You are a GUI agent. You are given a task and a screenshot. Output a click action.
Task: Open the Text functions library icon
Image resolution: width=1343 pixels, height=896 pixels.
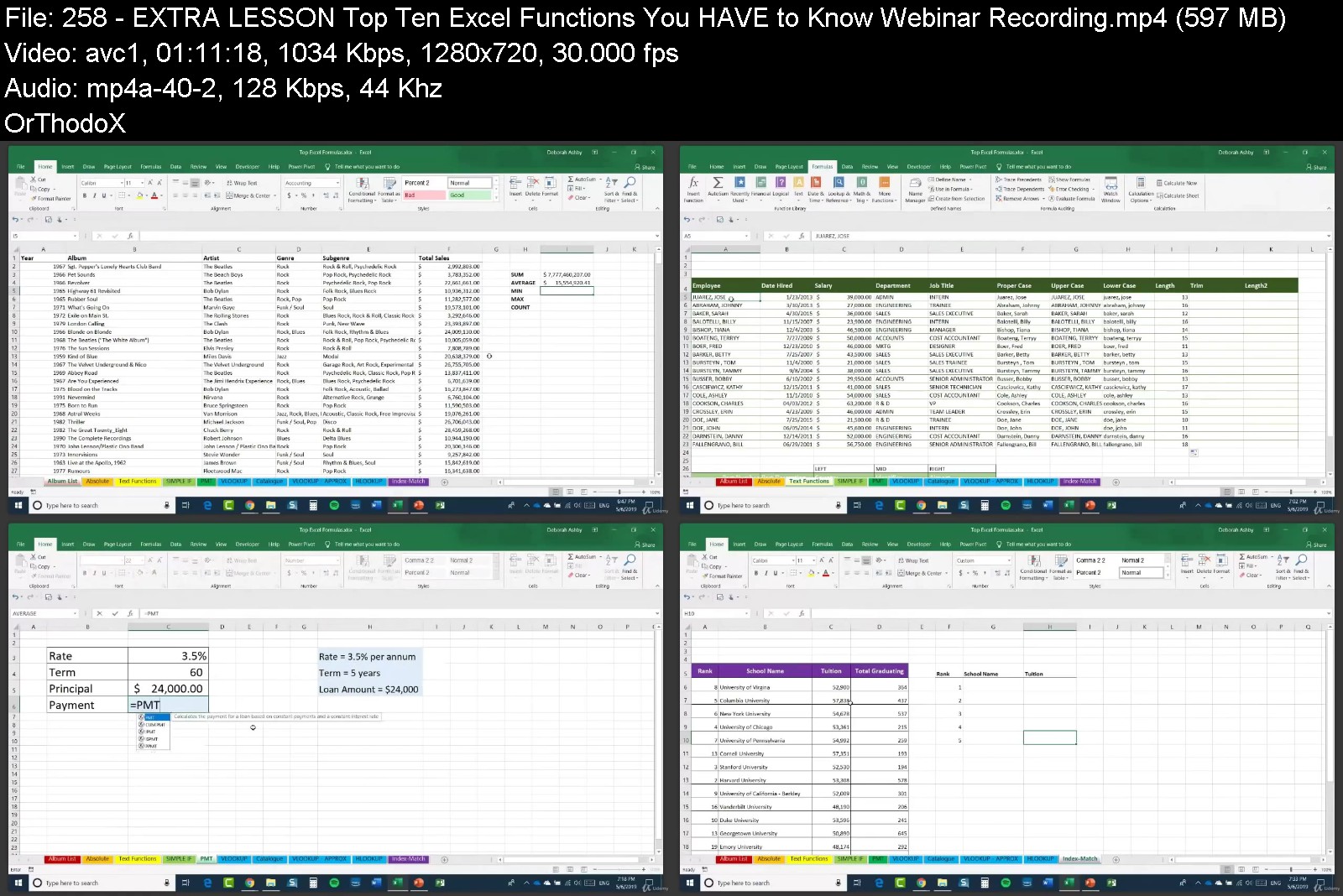pos(798,189)
